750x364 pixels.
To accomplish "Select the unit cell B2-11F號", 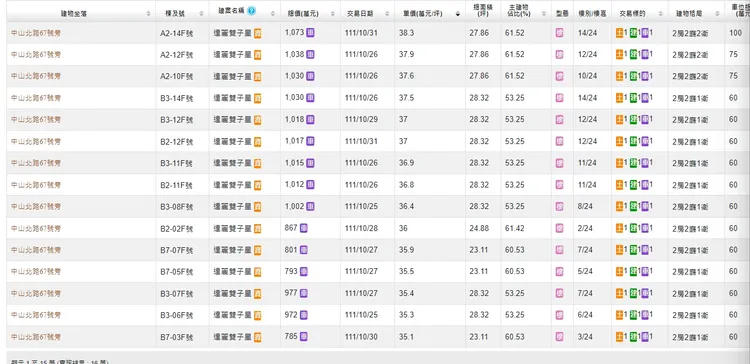I will 176,185.
